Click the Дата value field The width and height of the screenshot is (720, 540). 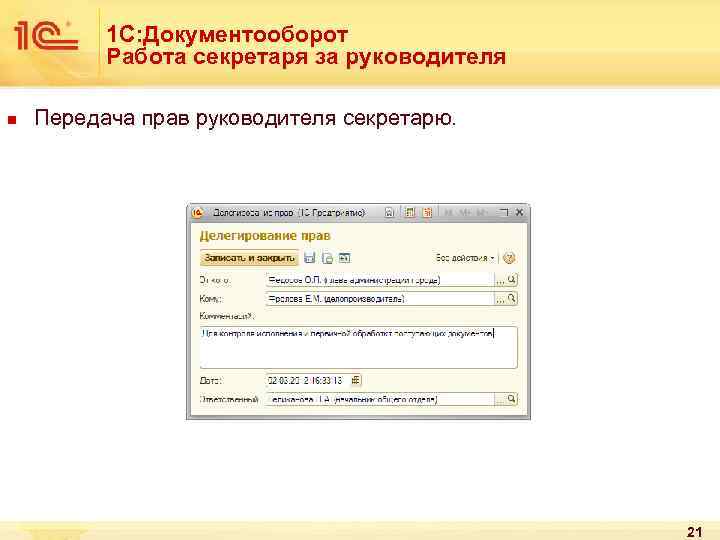pos(308,380)
